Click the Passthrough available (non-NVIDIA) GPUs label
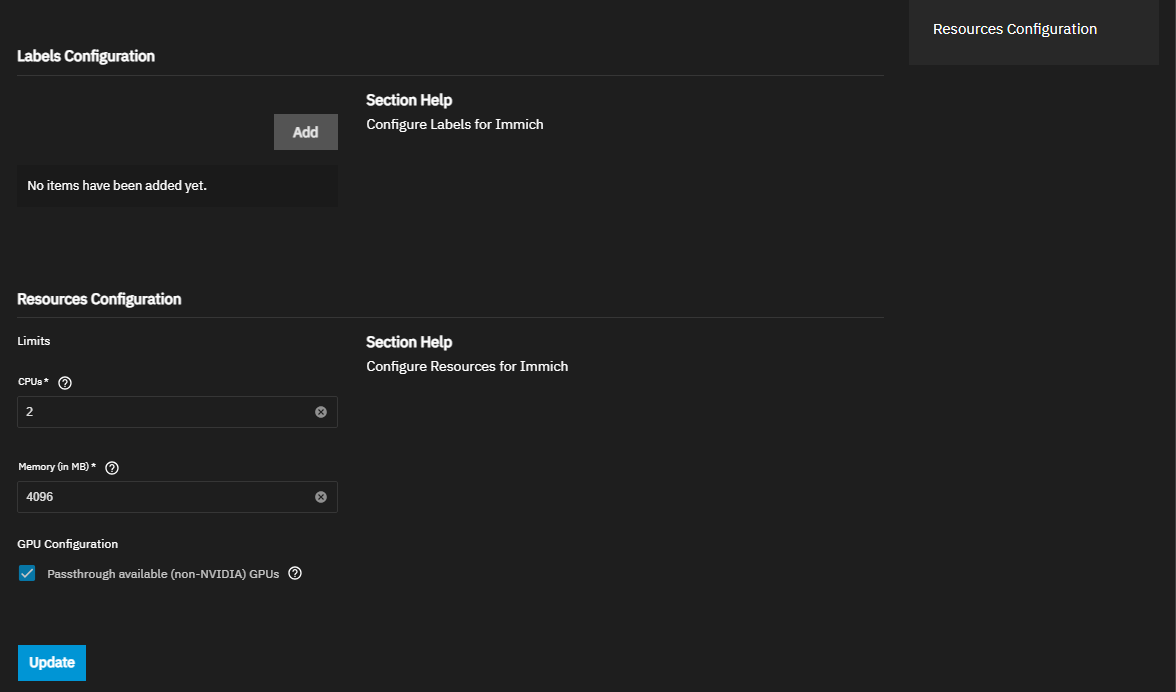 (163, 575)
